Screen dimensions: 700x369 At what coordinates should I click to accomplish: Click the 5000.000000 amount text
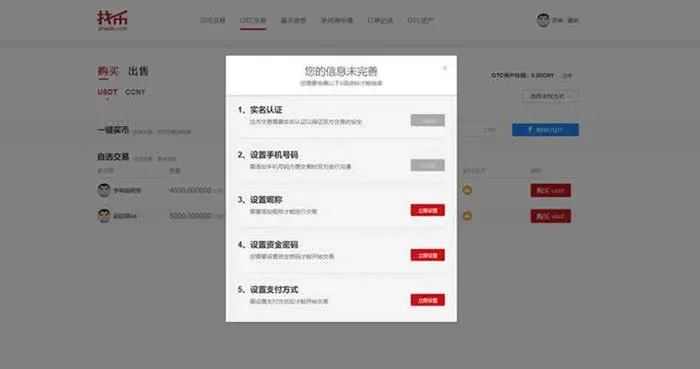point(191,216)
